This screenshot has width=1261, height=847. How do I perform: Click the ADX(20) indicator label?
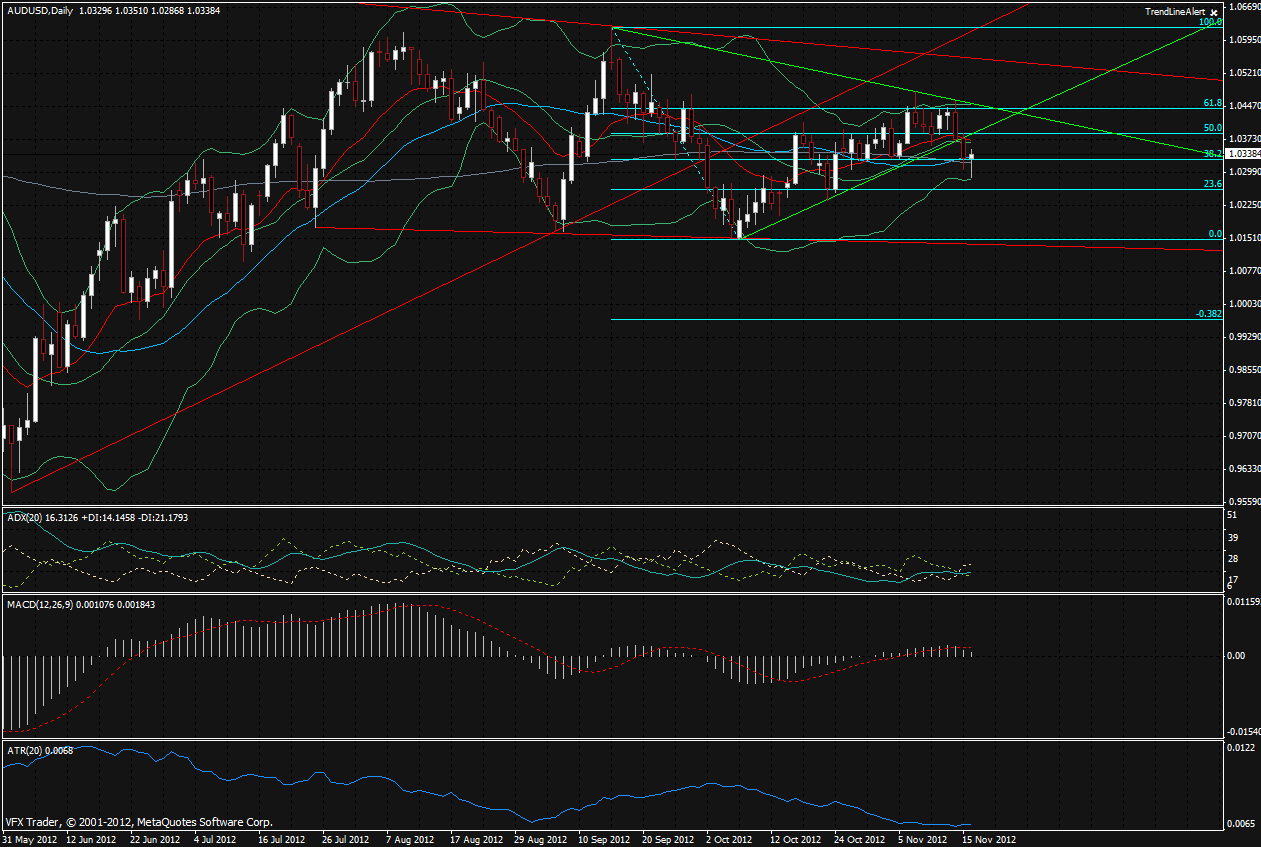click(21, 517)
